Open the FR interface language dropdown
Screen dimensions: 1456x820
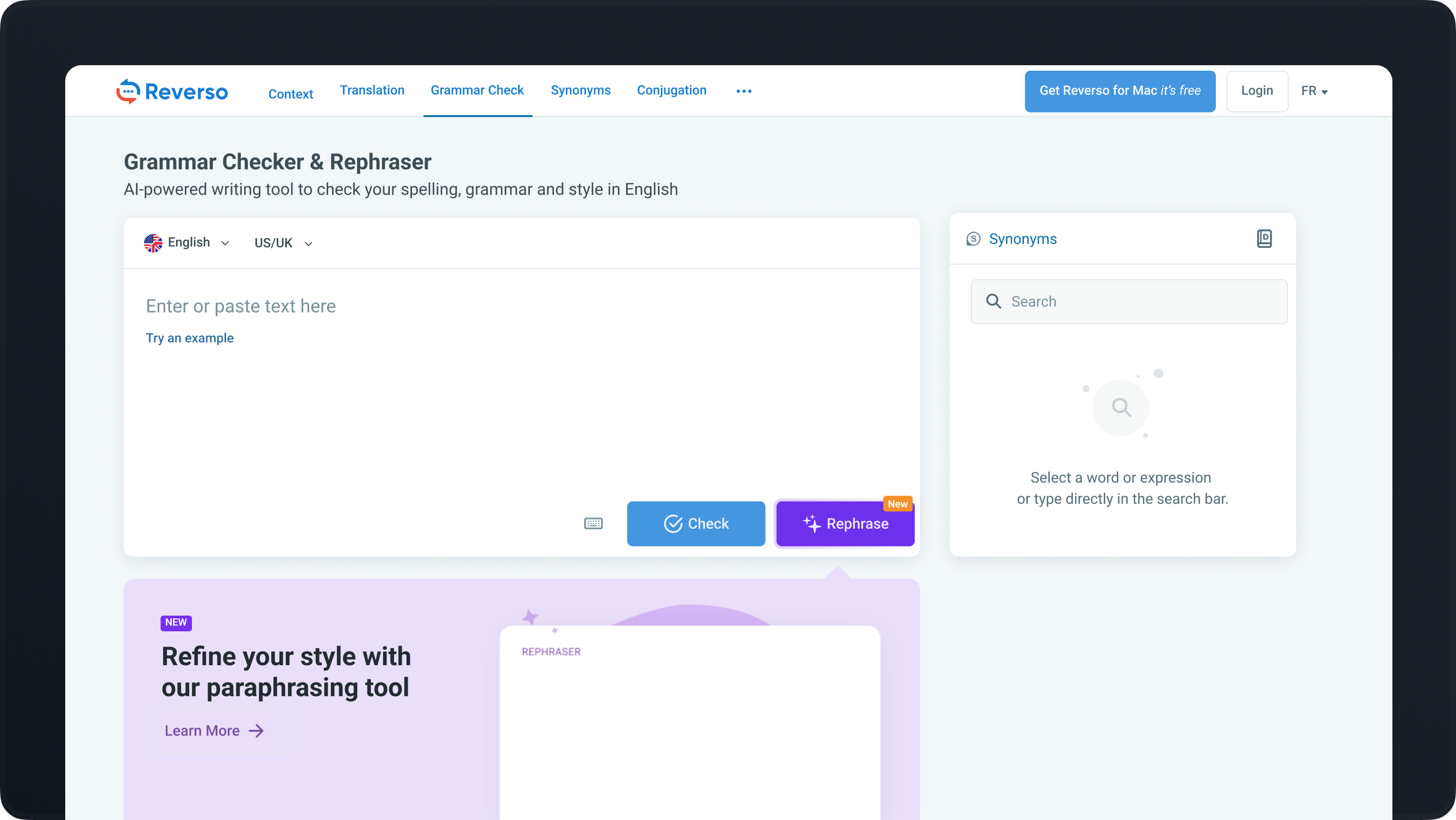pos(1314,91)
